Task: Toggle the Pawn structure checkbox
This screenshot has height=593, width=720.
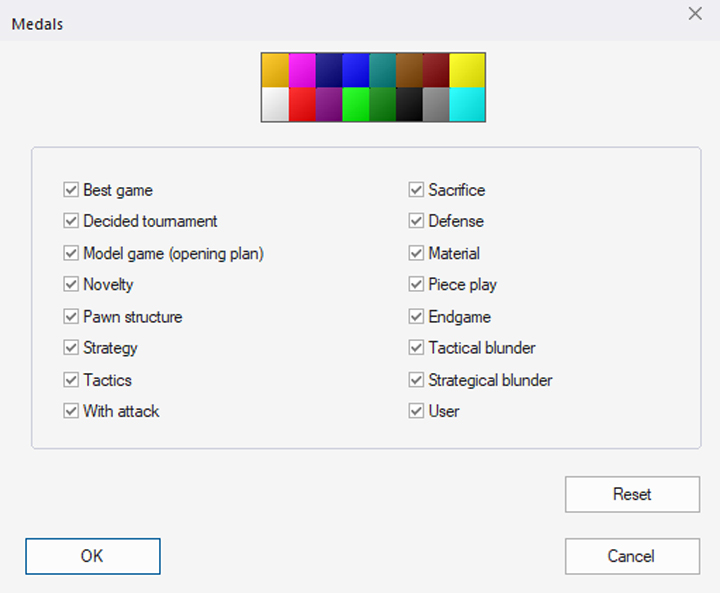Action: tap(71, 317)
